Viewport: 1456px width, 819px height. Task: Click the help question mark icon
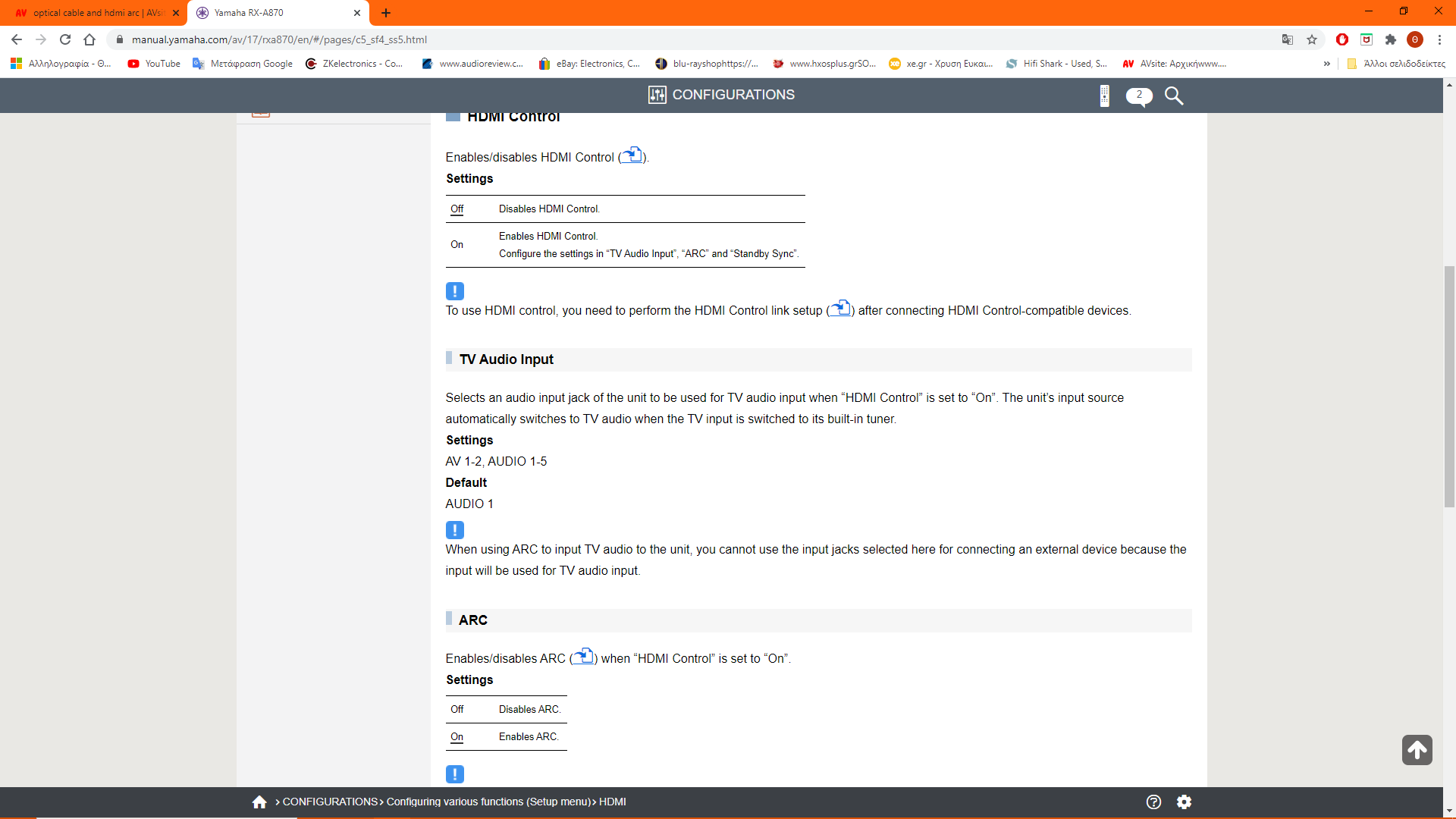pos(1153,802)
